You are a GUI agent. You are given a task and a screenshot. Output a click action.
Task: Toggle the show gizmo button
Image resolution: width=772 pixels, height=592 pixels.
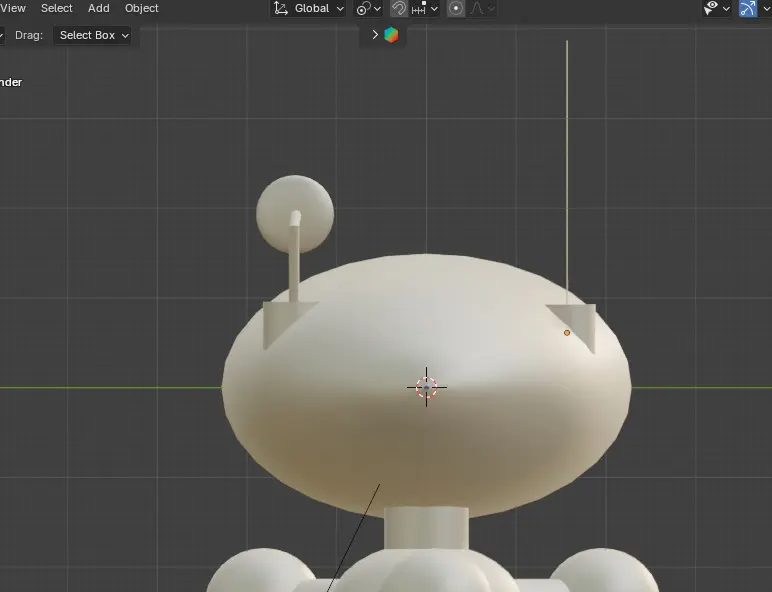tap(748, 8)
